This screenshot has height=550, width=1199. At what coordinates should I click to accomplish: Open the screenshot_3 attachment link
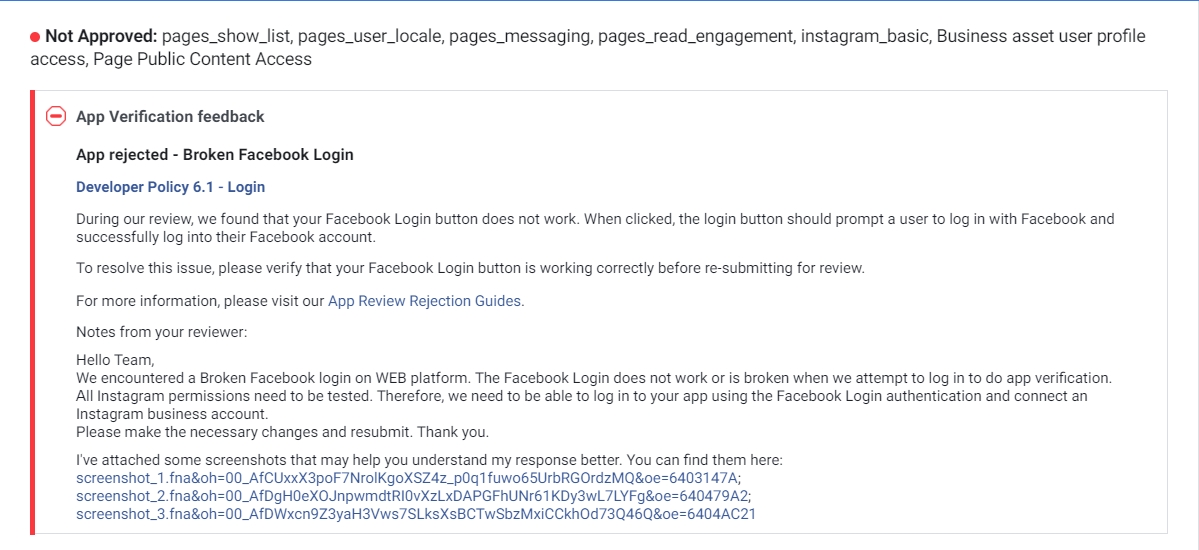click(416, 514)
